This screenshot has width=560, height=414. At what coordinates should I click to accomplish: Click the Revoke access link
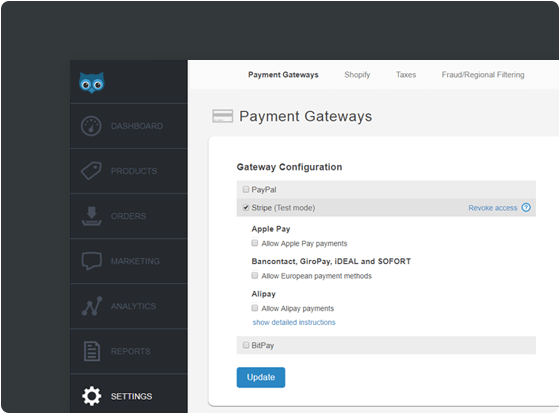click(492, 208)
